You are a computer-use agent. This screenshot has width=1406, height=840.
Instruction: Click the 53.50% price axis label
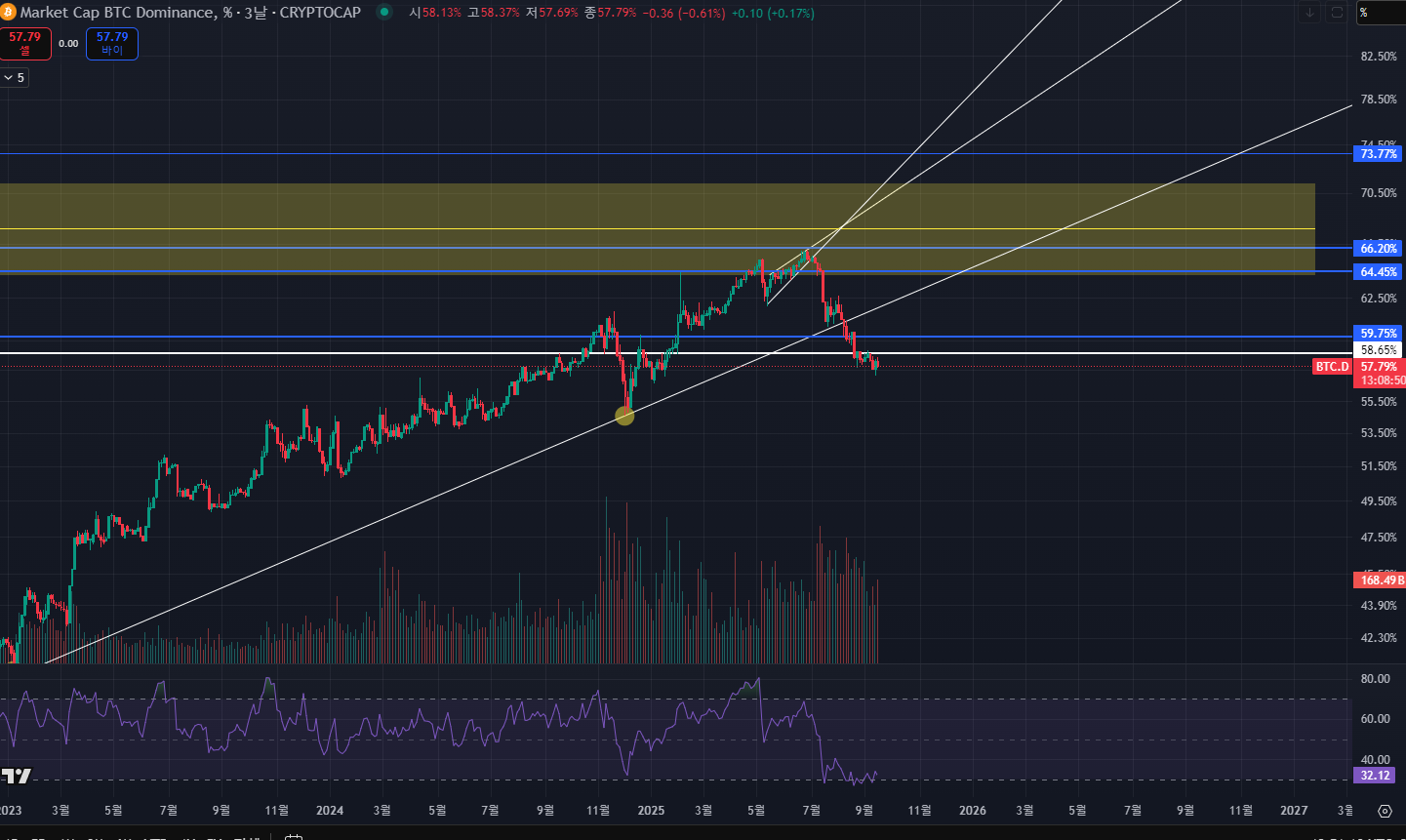(1379, 433)
